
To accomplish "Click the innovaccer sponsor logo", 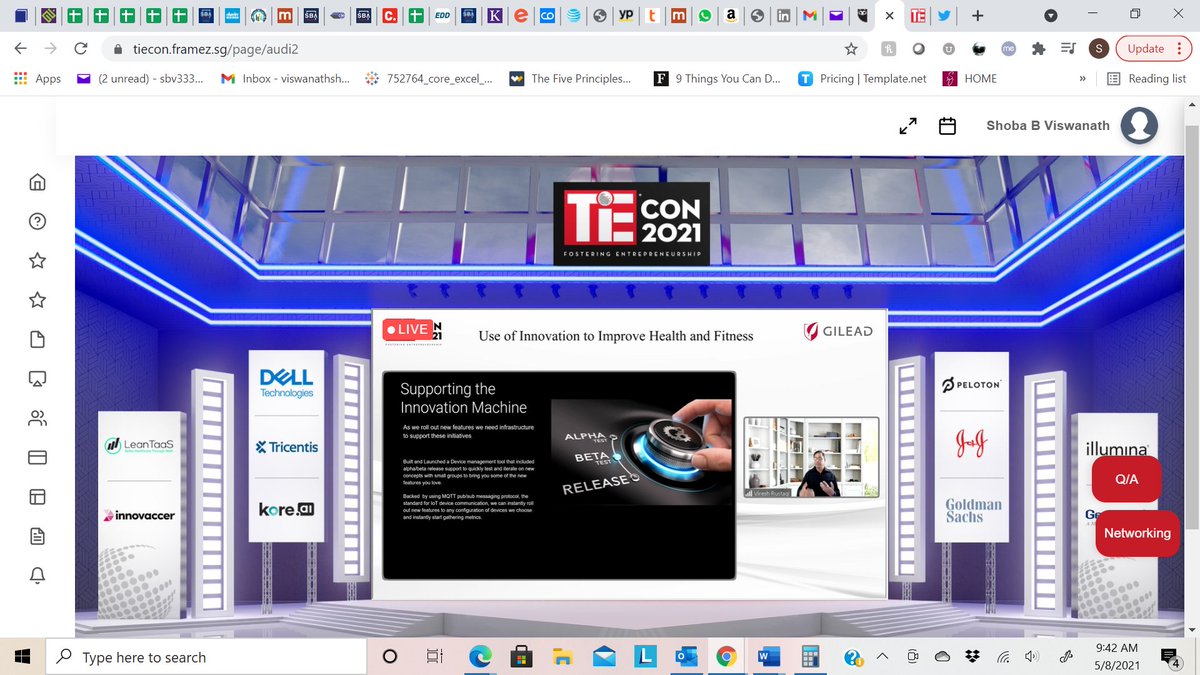I will 139,515.
